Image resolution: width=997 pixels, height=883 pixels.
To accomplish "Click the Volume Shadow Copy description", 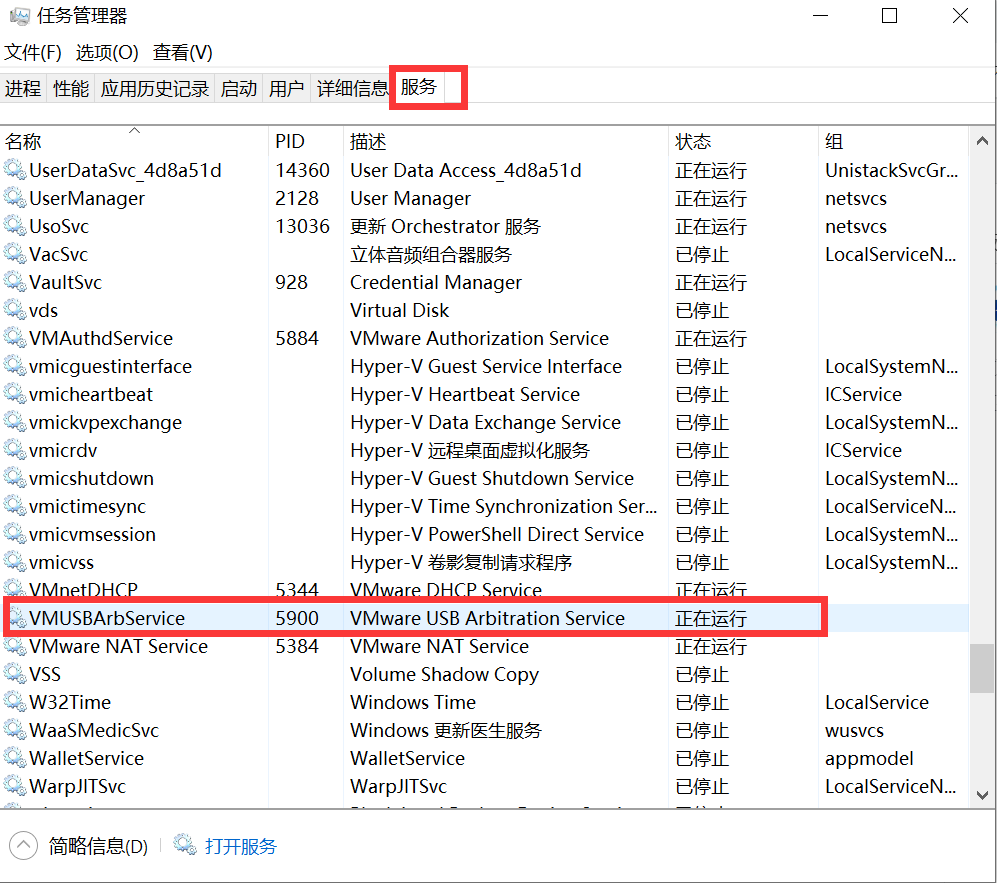I will (x=445, y=674).
